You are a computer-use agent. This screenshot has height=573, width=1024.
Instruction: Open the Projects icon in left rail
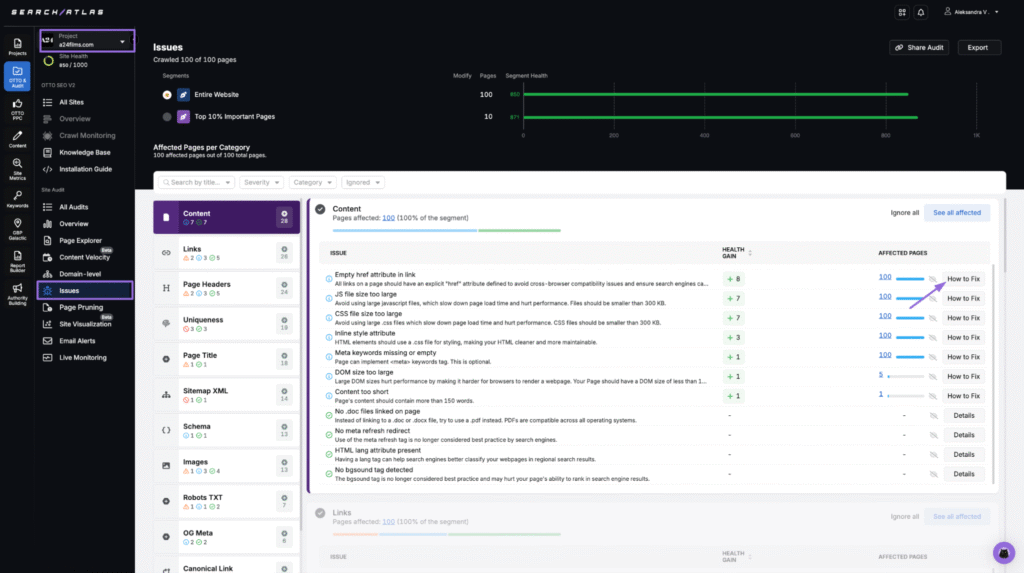[17, 46]
